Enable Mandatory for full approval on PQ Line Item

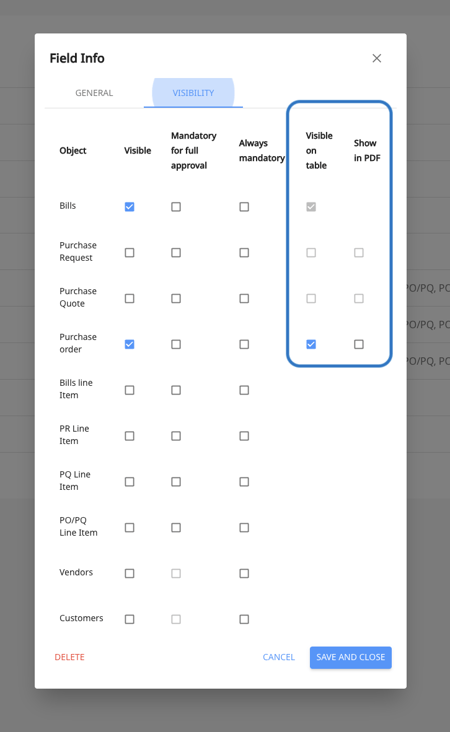176,481
